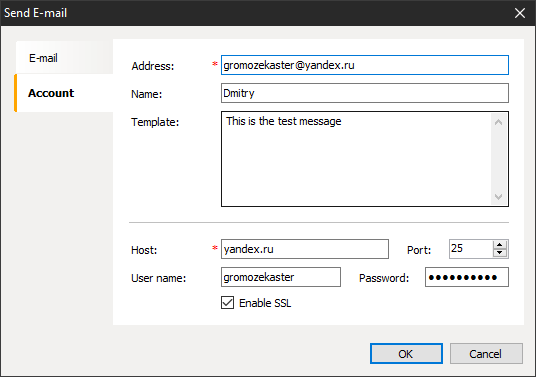Click the Name field containing Dmitry
The height and width of the screenshot is (377, 536).
pos(365,93)
